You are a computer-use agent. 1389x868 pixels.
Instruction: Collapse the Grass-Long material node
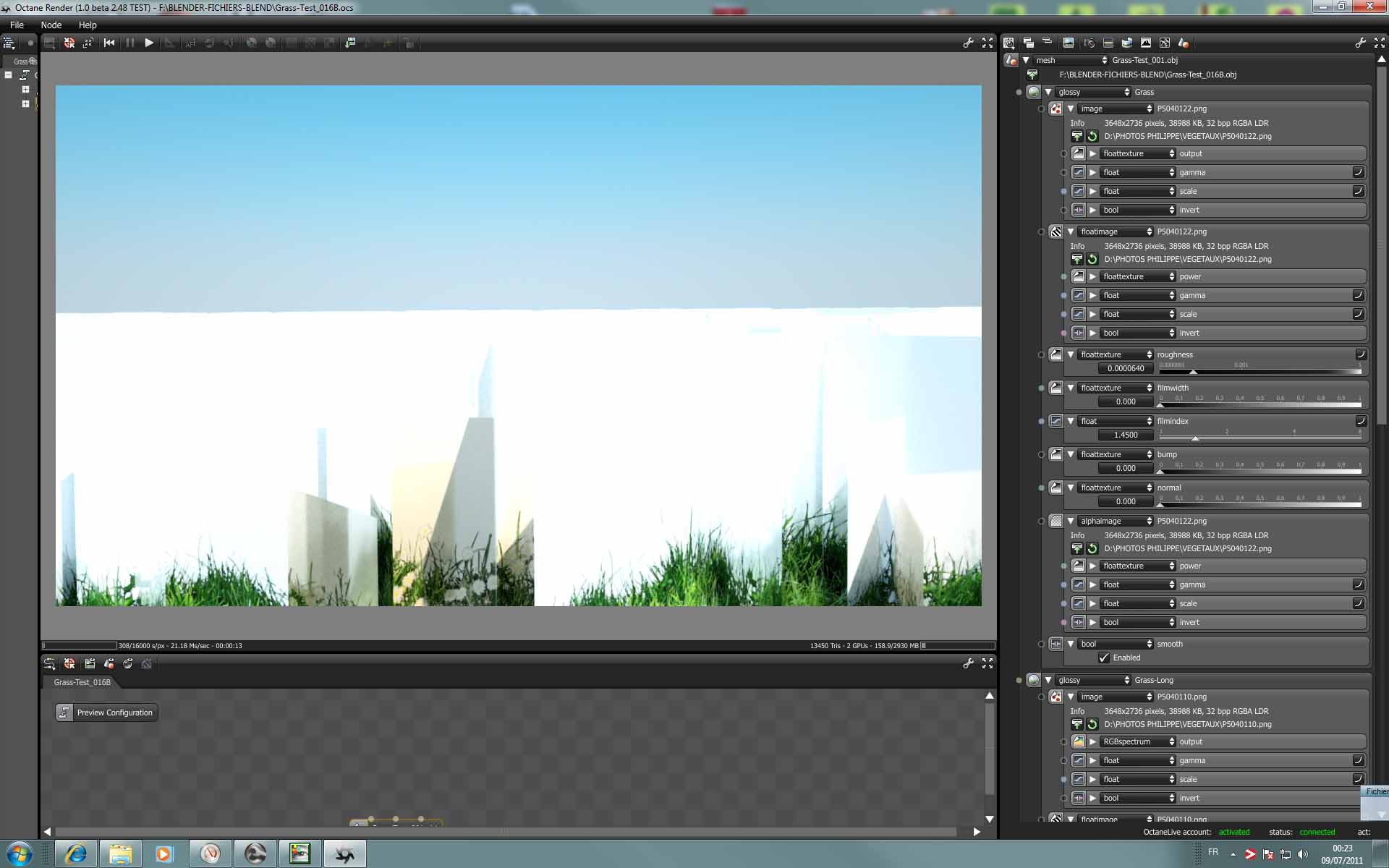[x=1048, y=680]
